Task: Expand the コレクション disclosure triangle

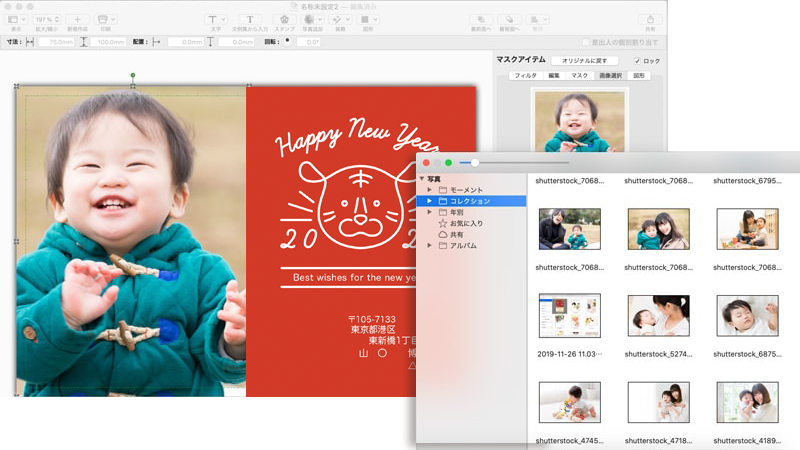Action: click(x=430, y=201)
